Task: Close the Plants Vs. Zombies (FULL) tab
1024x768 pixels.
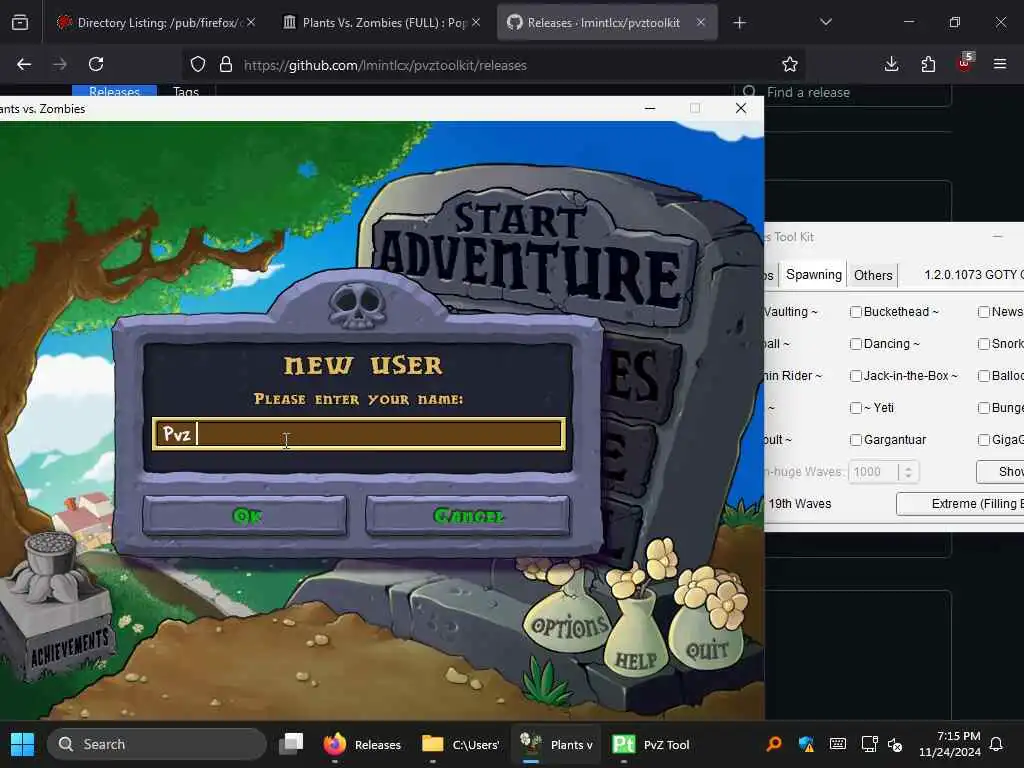Action: click(x=476, y=22)
